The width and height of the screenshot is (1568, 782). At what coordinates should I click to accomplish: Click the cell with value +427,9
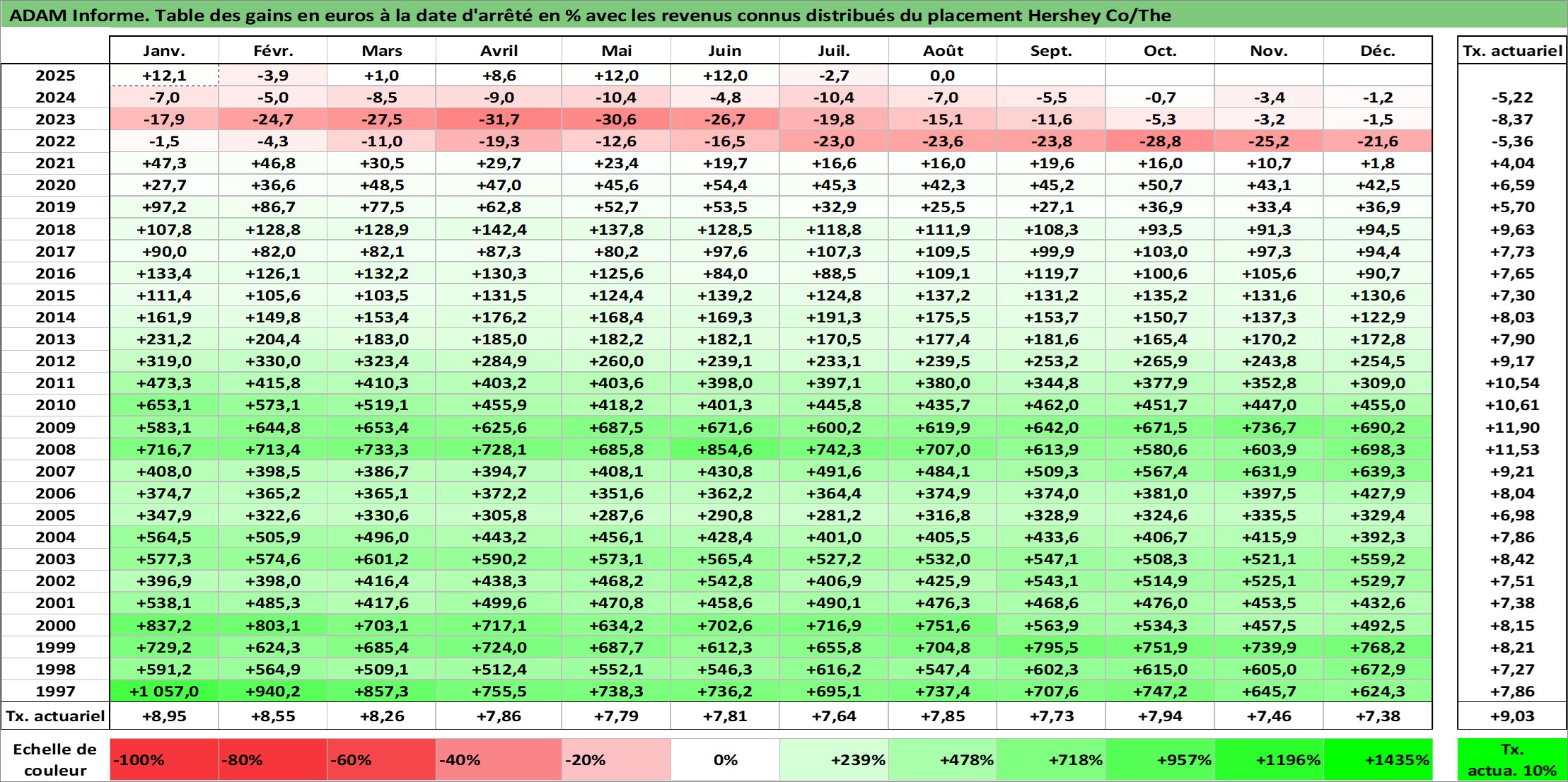point(1378,494)
